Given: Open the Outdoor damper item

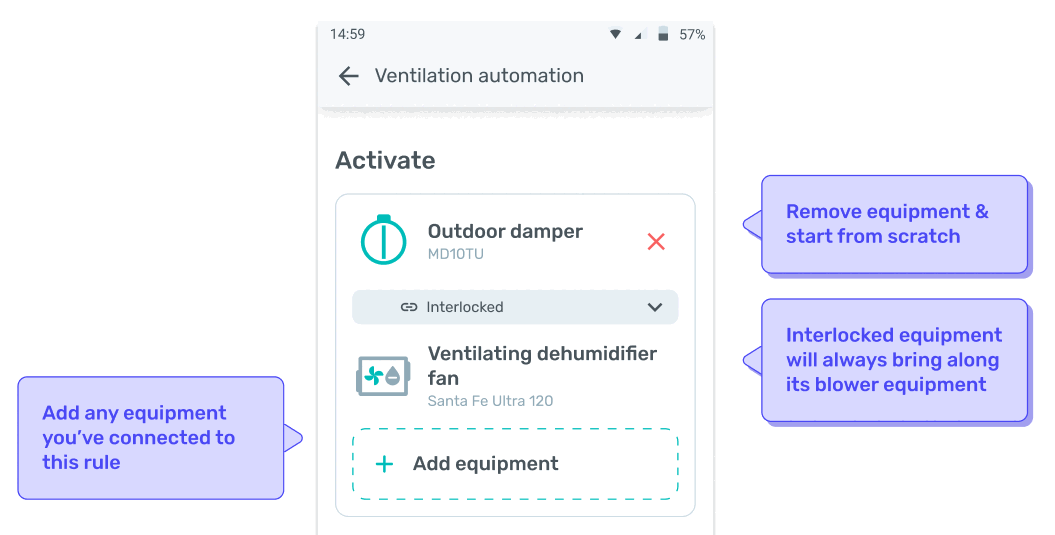Looking at the screenshot, I should 515,241.
